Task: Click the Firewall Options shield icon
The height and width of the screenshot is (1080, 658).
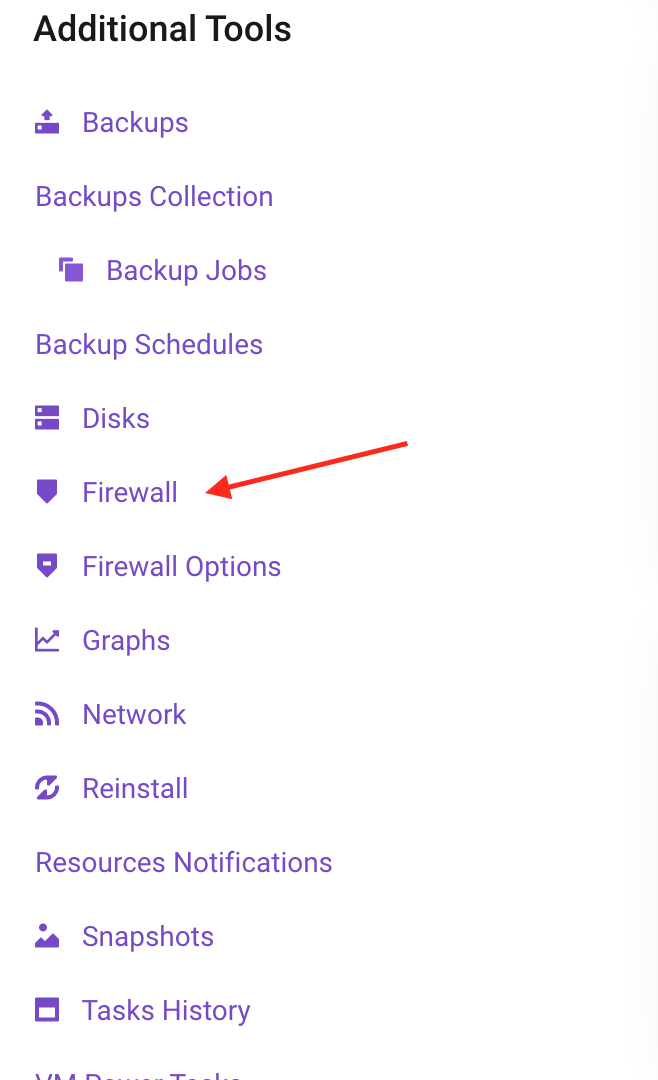Action: [47, 566]
